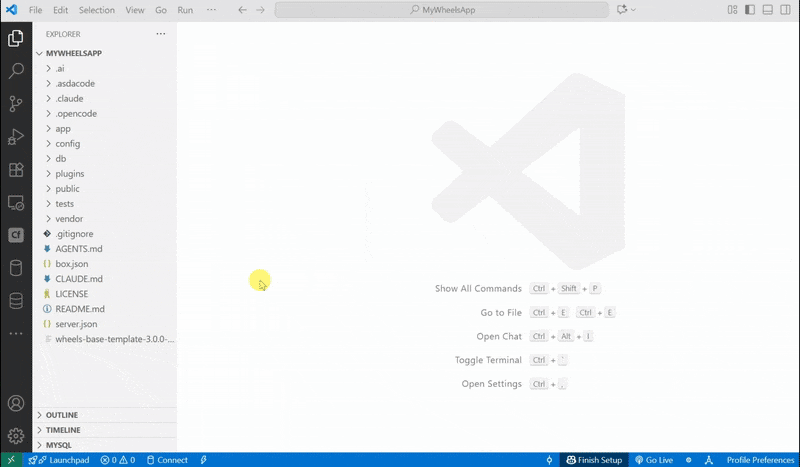Open the Accounts menu icon
800x467 pixels.
pos(16,403)
